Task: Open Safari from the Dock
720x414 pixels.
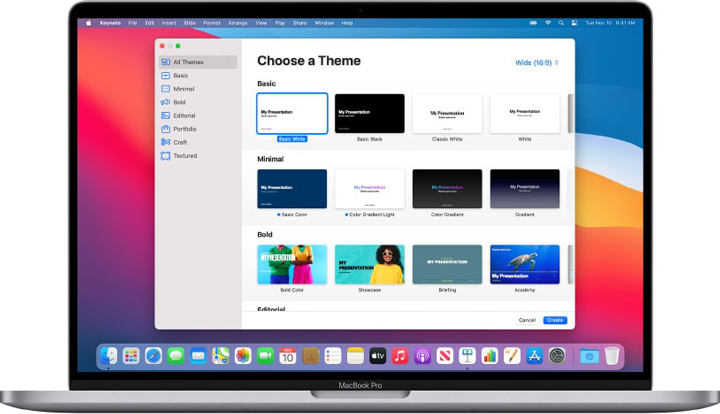Action: point(153,356)
